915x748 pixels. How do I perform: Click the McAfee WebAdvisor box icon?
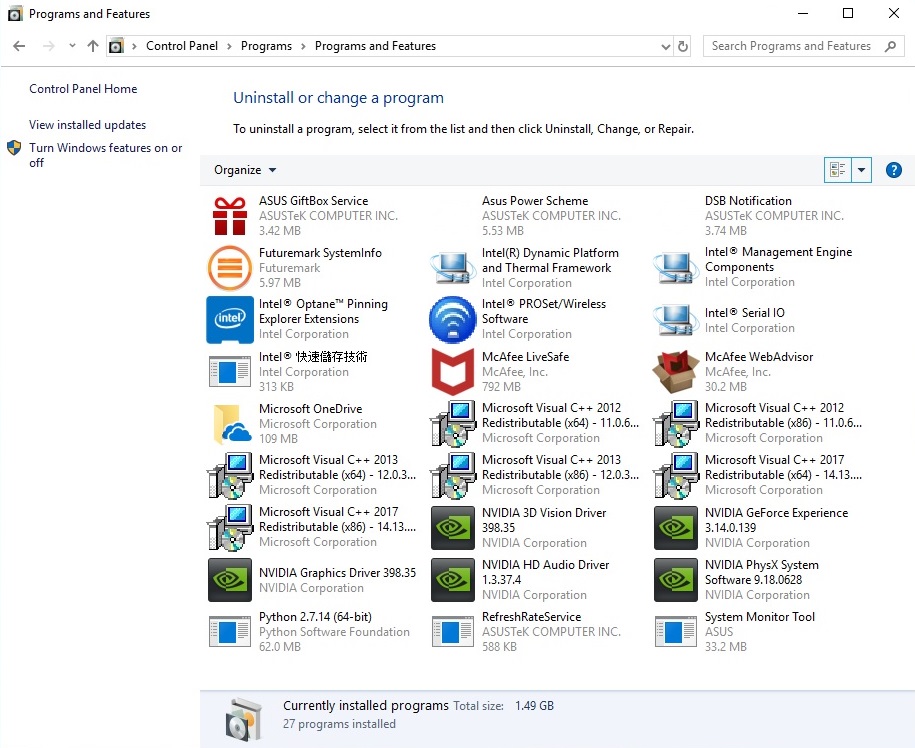[x=676, y=372]
